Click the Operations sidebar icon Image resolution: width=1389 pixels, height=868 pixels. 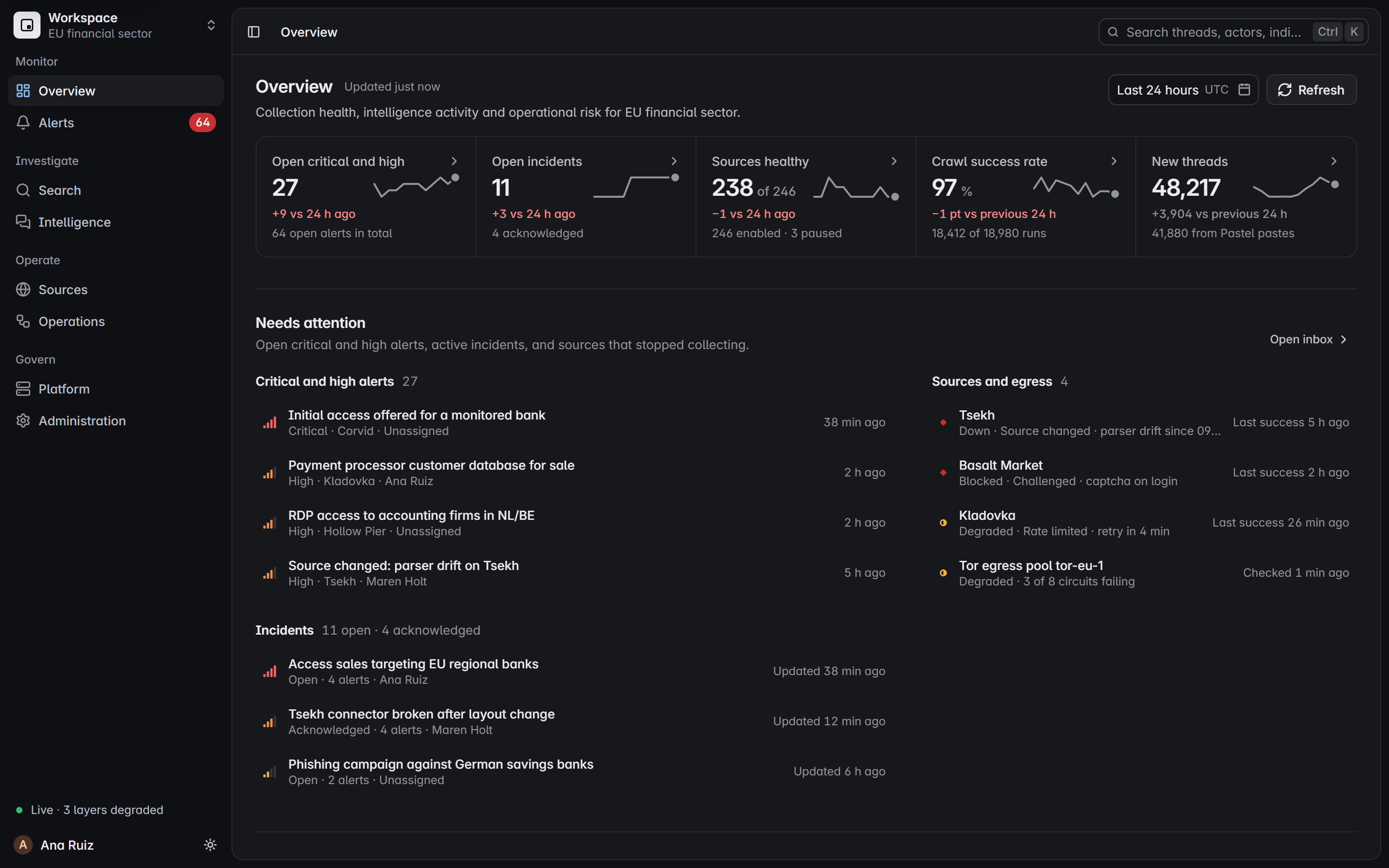23,321
